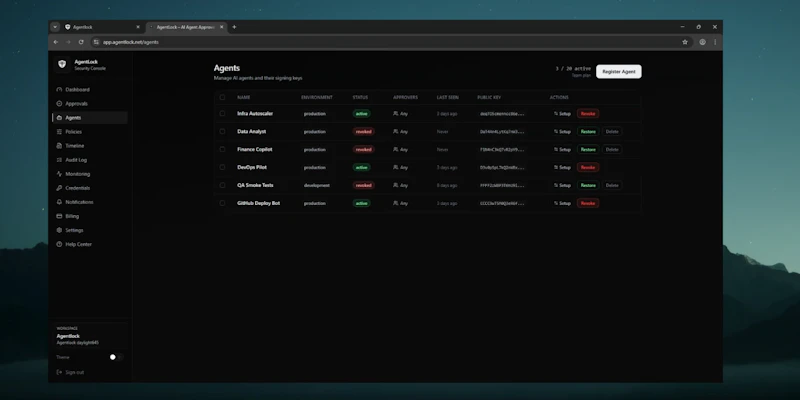Delete the Data Analyst agent
Viewport: 800px width, 400px height.
612,132
